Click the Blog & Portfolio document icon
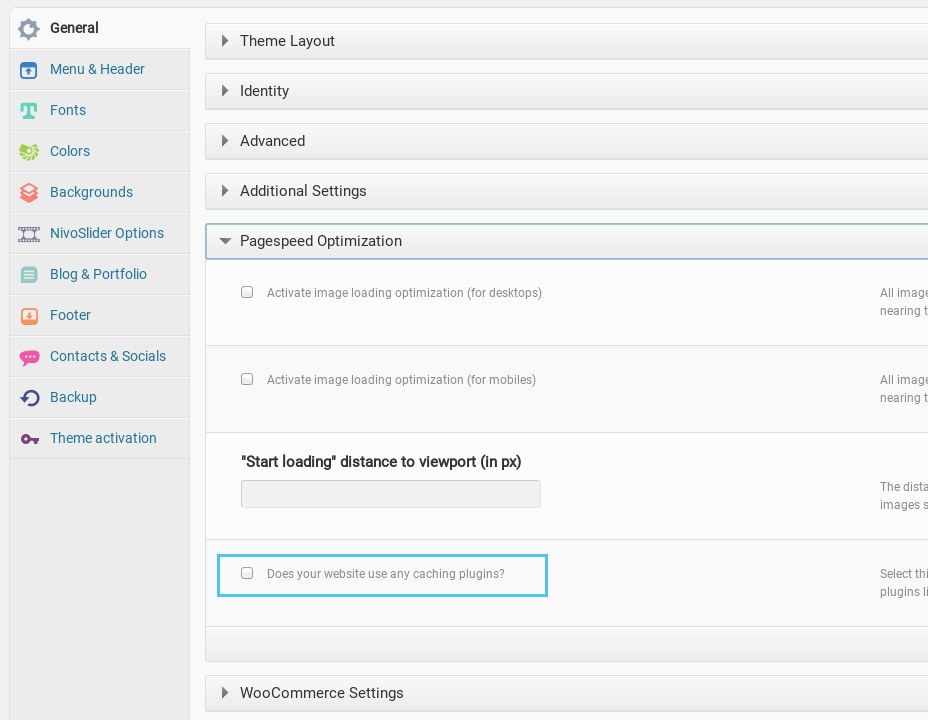Screen dimensions: 928x720 point(30,275)
